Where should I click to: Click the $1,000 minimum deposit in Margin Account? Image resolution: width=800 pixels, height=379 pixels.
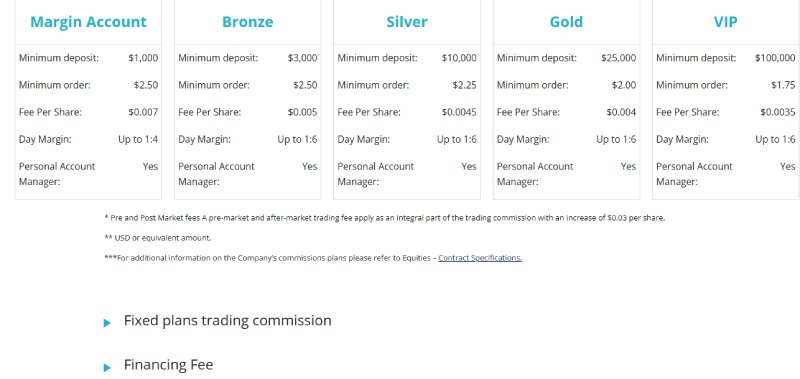pyautogui.click(x=143, y=58)
